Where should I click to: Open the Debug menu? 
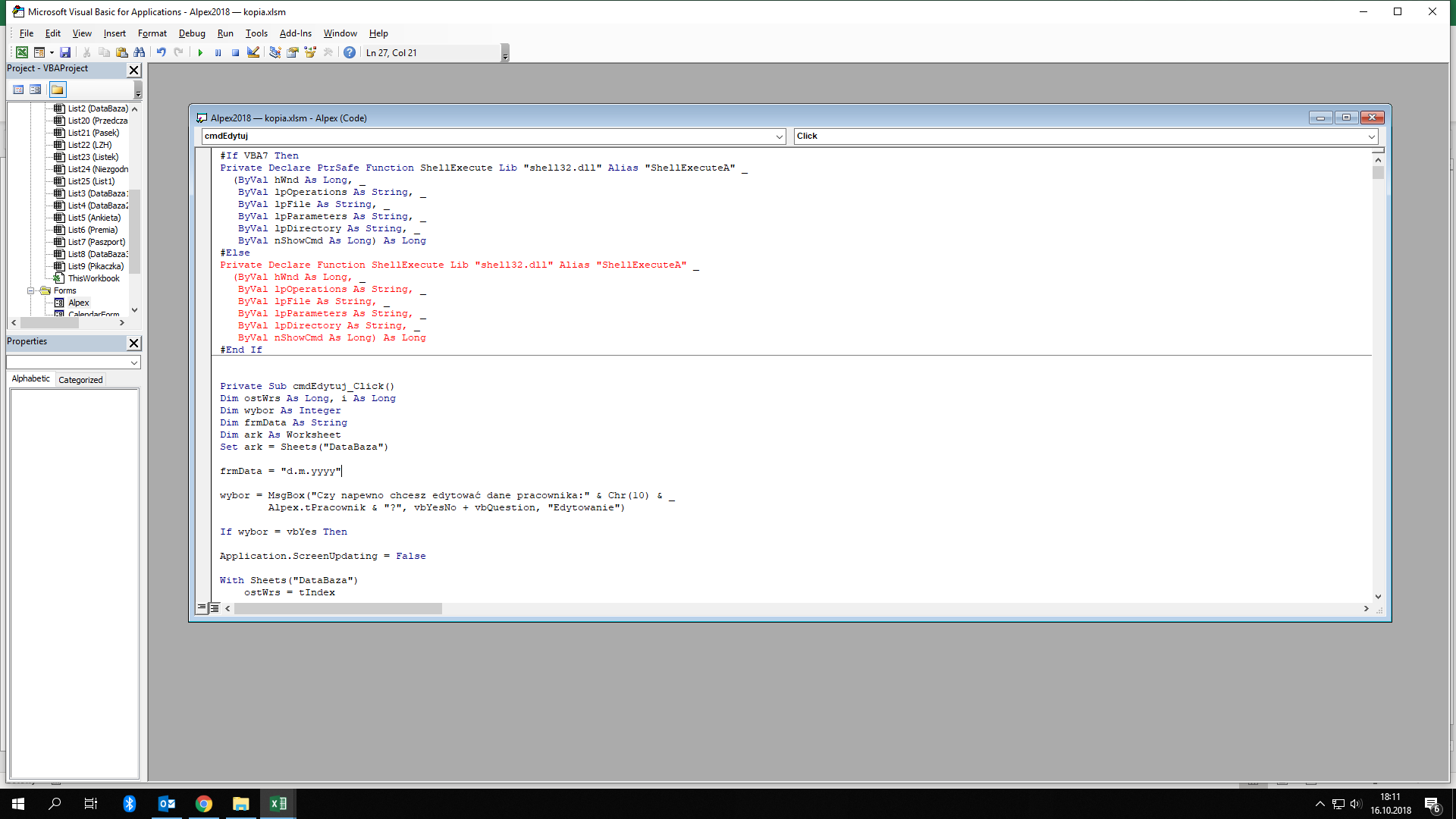coord(192,33)
